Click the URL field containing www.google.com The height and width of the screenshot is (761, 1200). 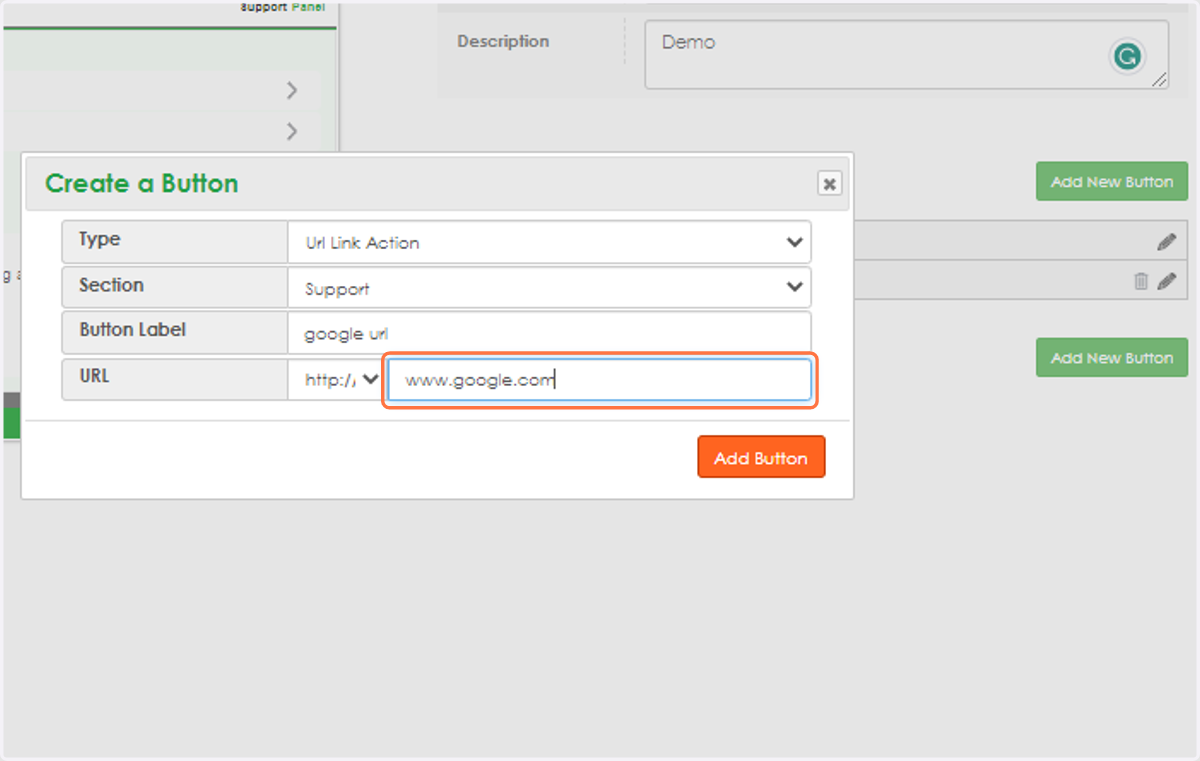coord(600,380)
